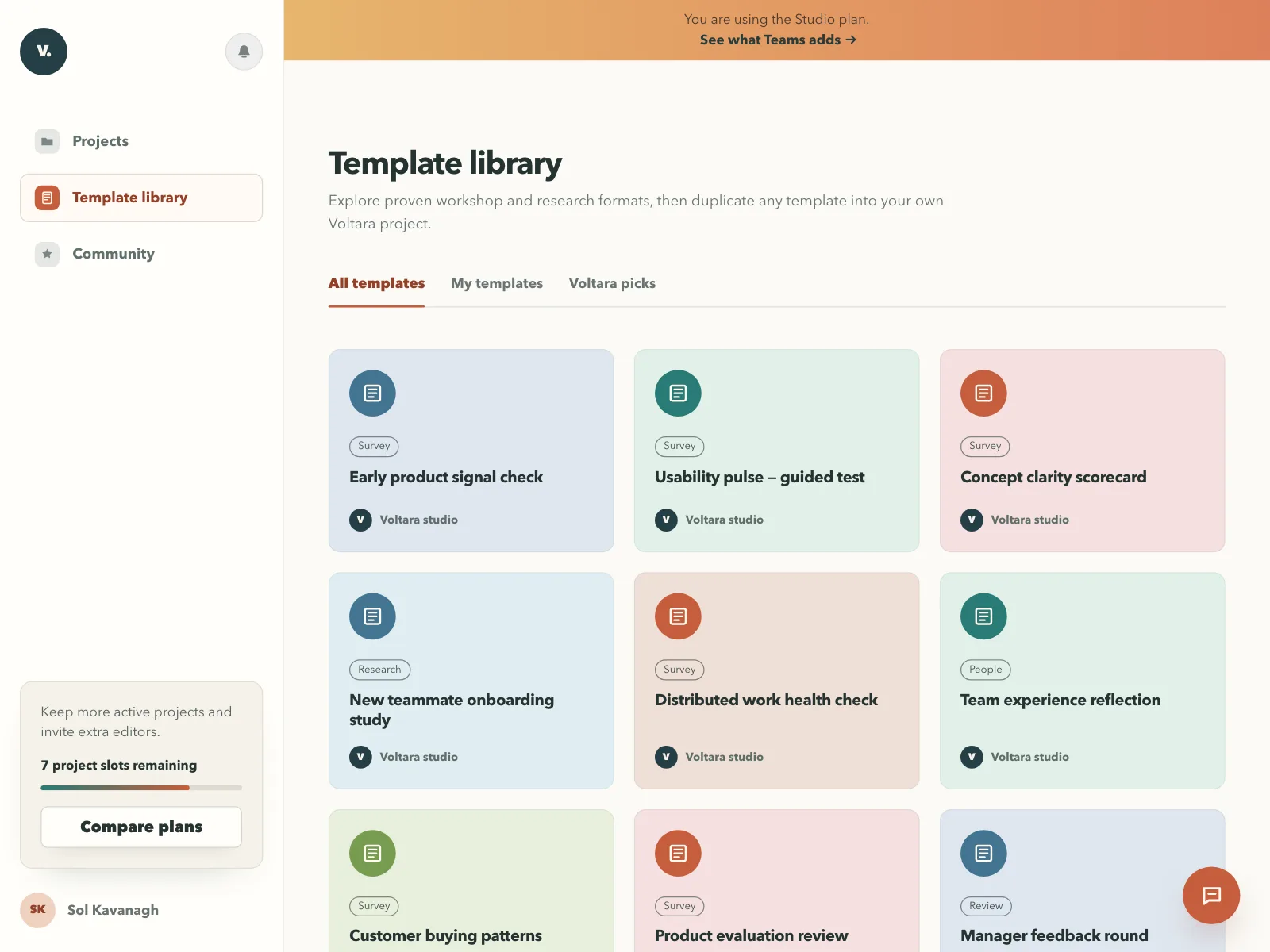Click Voltara studio avatar on Early product card
Screen dimensions: 1270x952
[x=360, y=520]
